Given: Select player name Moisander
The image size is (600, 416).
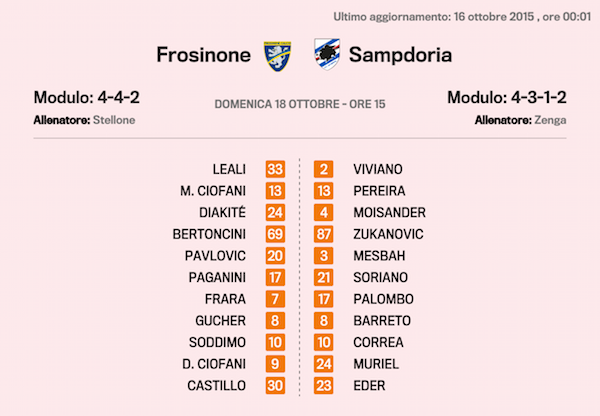Looking at the screenshot, I should click(390, 212).
